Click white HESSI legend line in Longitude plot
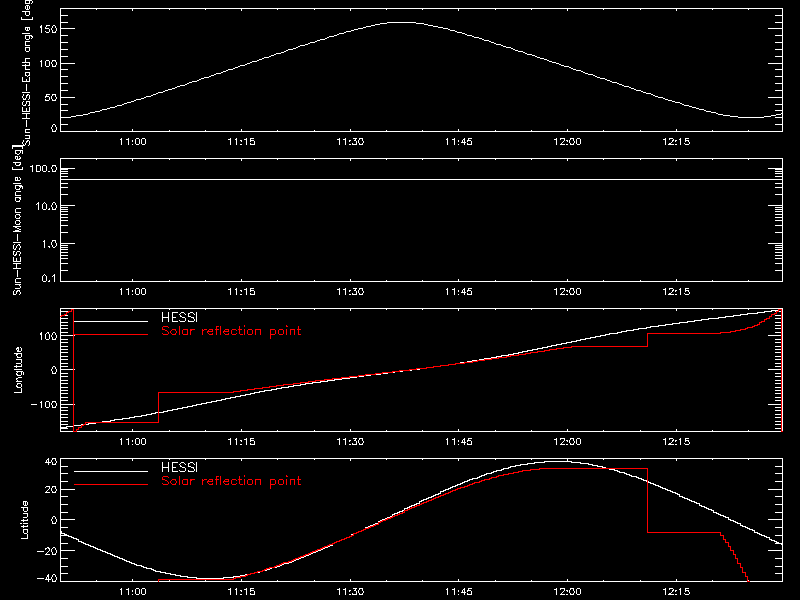 pos(111,321)
